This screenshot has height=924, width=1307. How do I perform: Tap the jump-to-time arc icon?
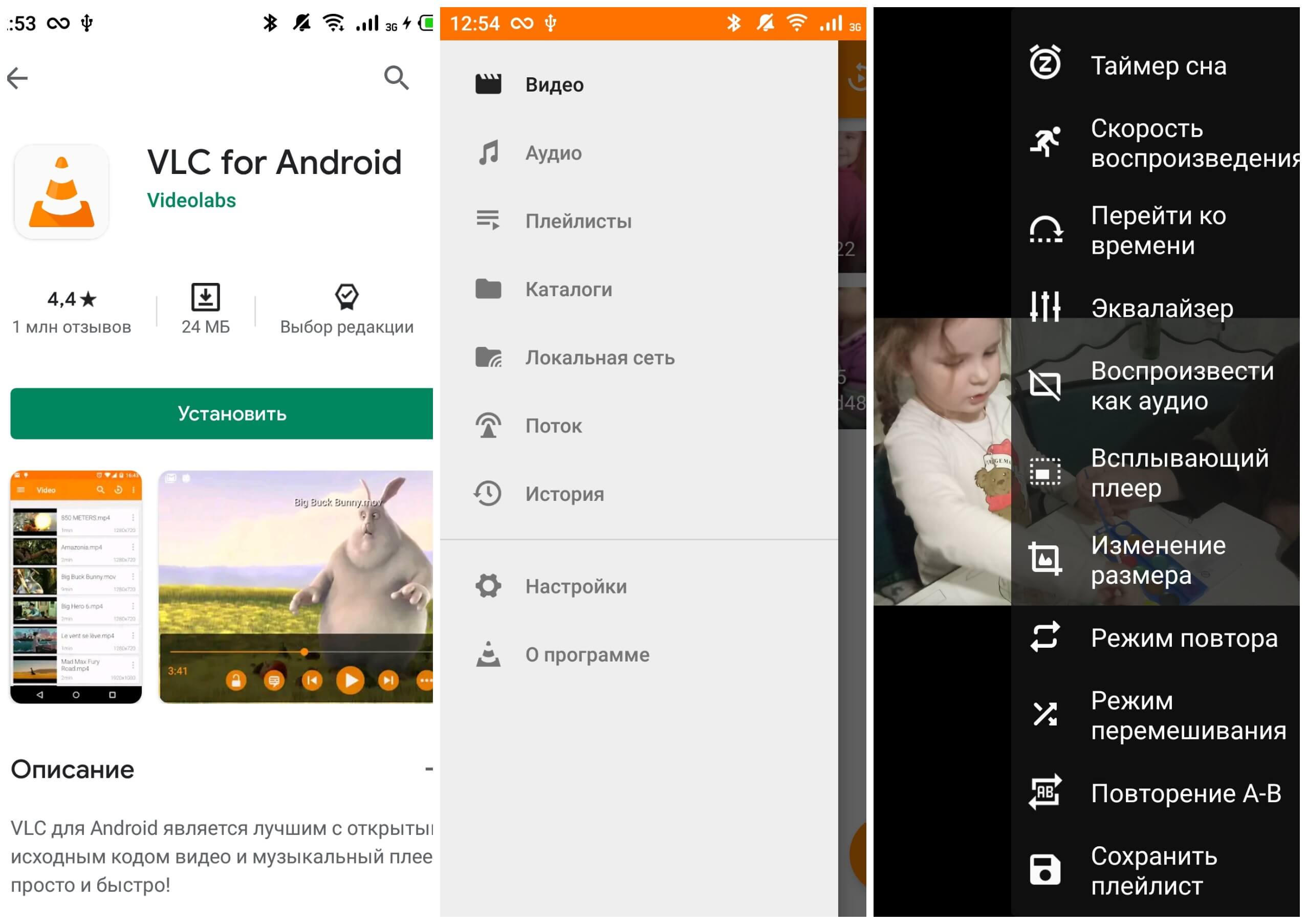tap(1045, 230)
